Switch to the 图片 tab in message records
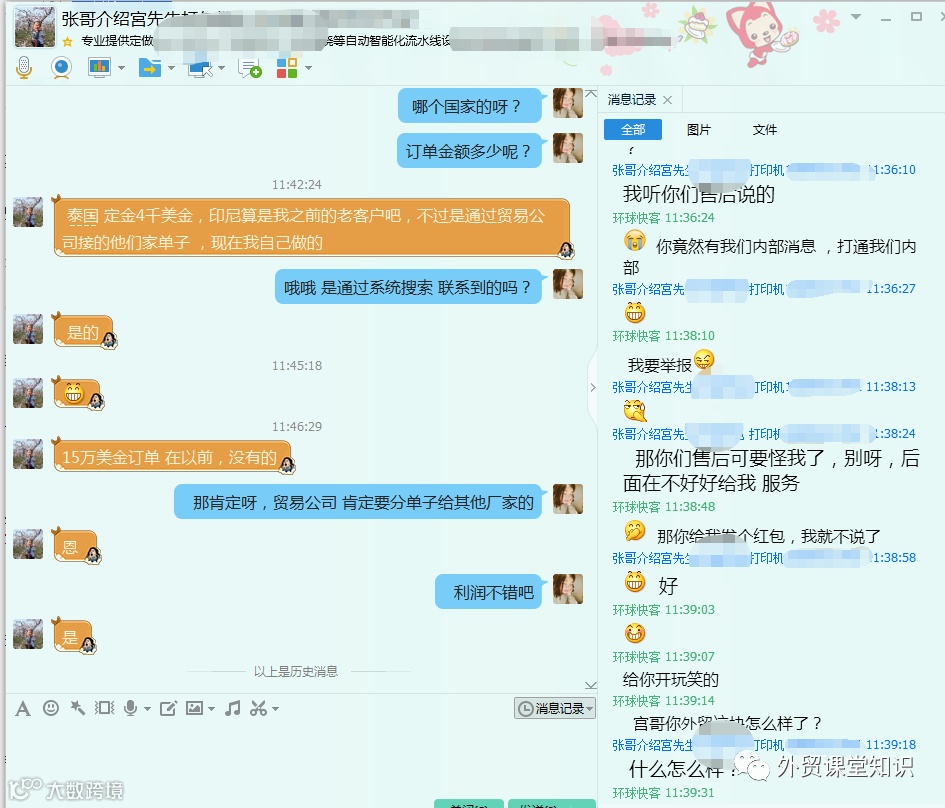This screenshot has height=808, width=945. point(699,130)
